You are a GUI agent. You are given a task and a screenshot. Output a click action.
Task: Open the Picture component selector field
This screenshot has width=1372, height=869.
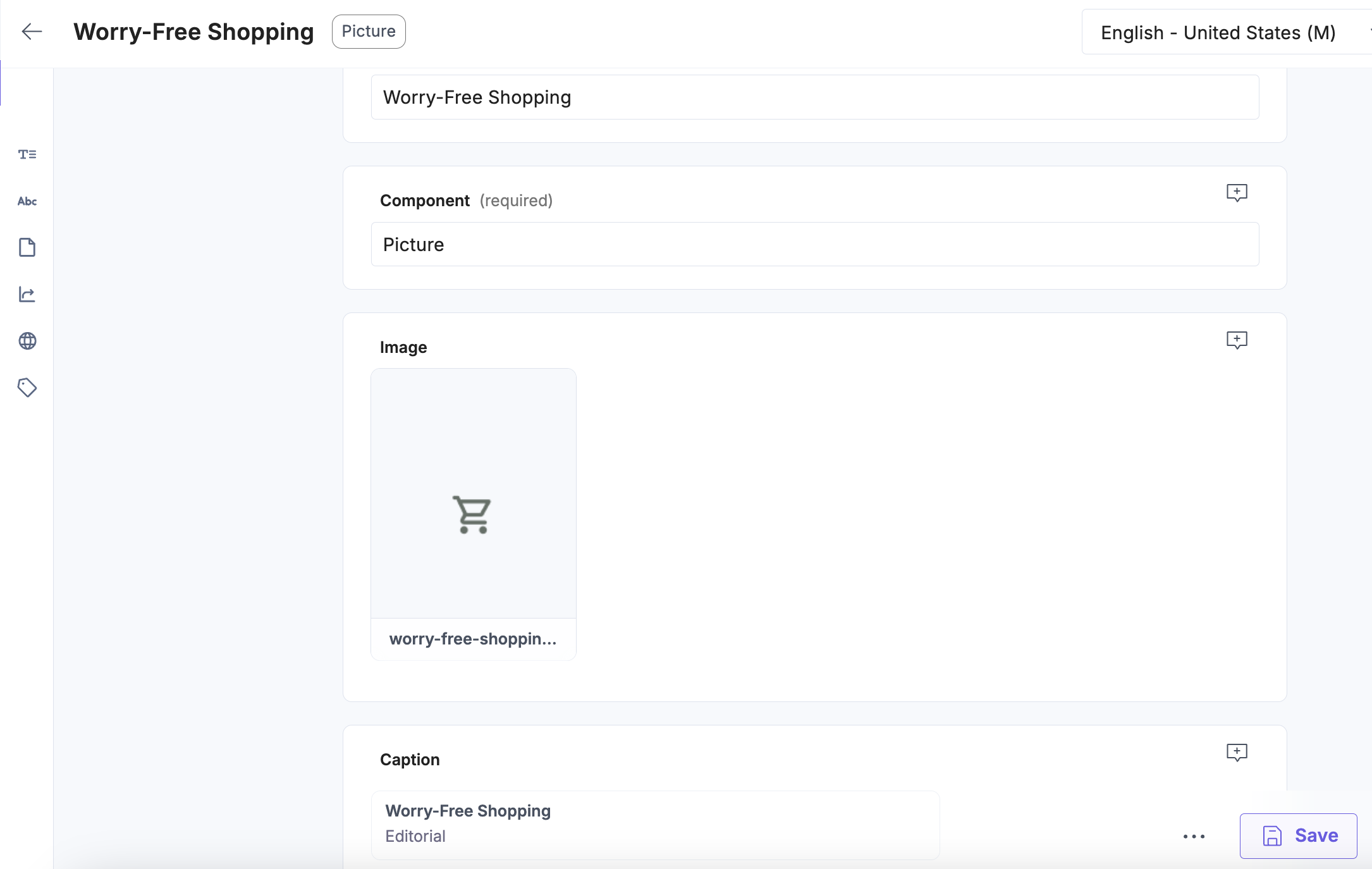(x=815, y=244)
